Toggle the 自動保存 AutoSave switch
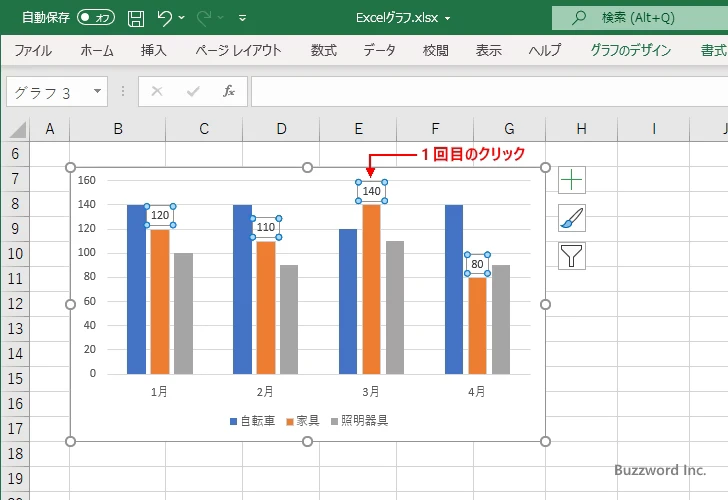The image size is (728, 500). click(x=96, y=18)
